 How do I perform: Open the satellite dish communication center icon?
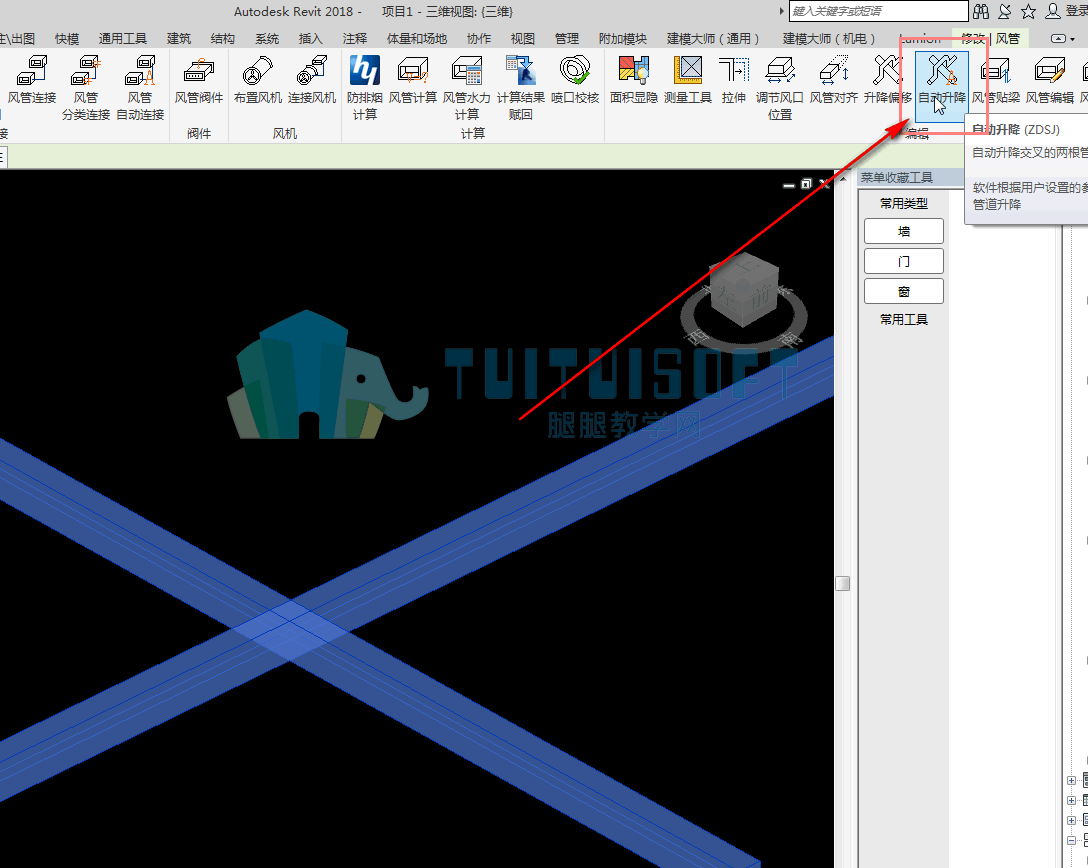pos(1005,11)
